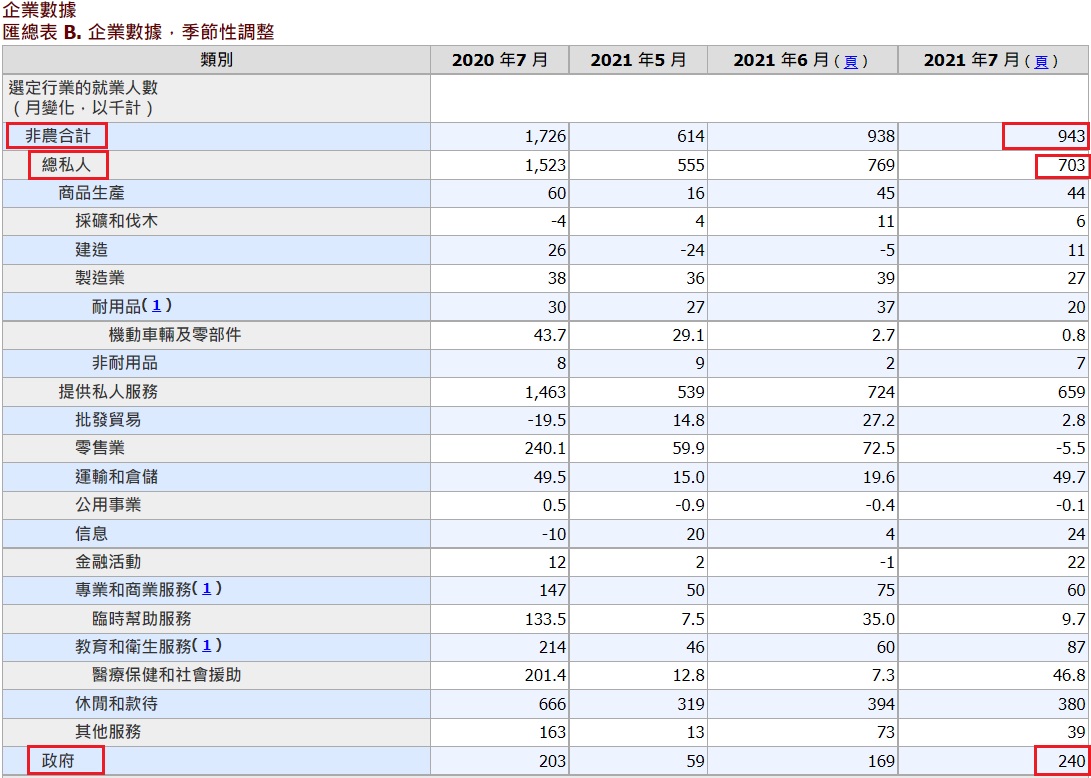Select the 臨時幫助服務 row label
This screenshot has height=778, width=1091.
point(141,618)
